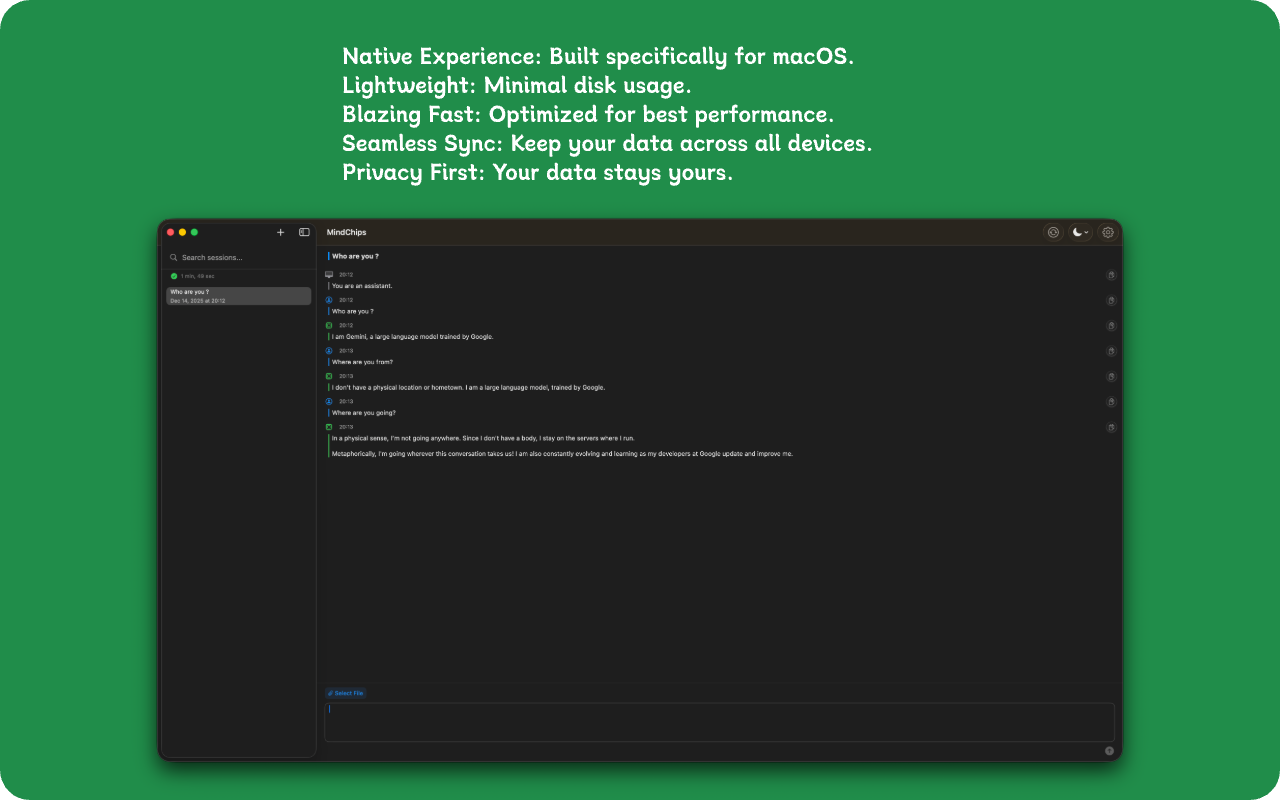The height and width of the screenshot is (800, 1280).
Task: Click the MindChips title in the toolbar
Action: (x=344, y=232)
